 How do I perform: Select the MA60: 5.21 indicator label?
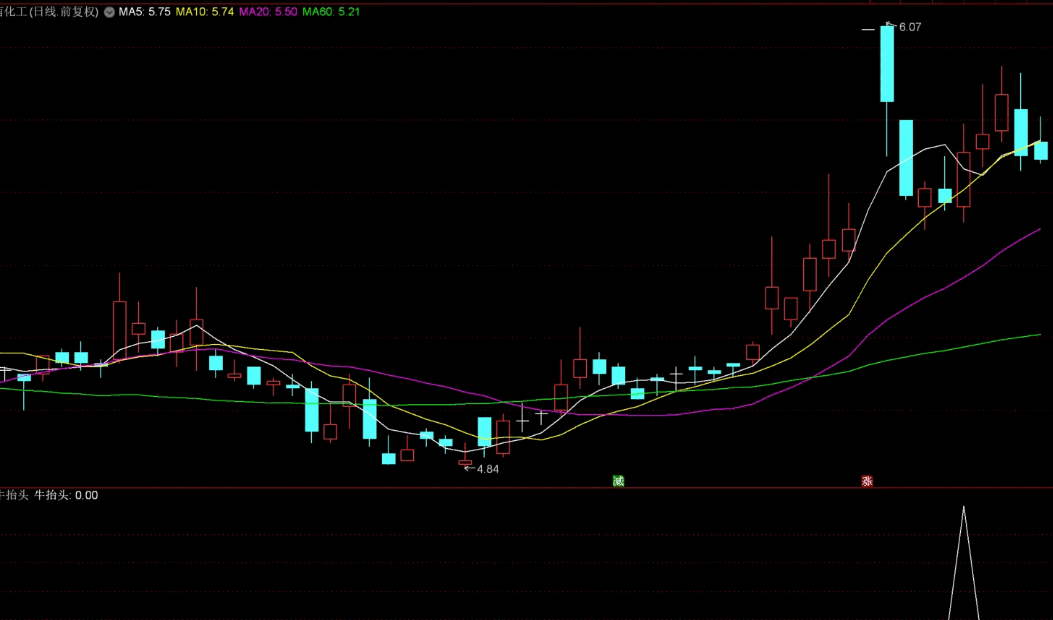[331, 12]
